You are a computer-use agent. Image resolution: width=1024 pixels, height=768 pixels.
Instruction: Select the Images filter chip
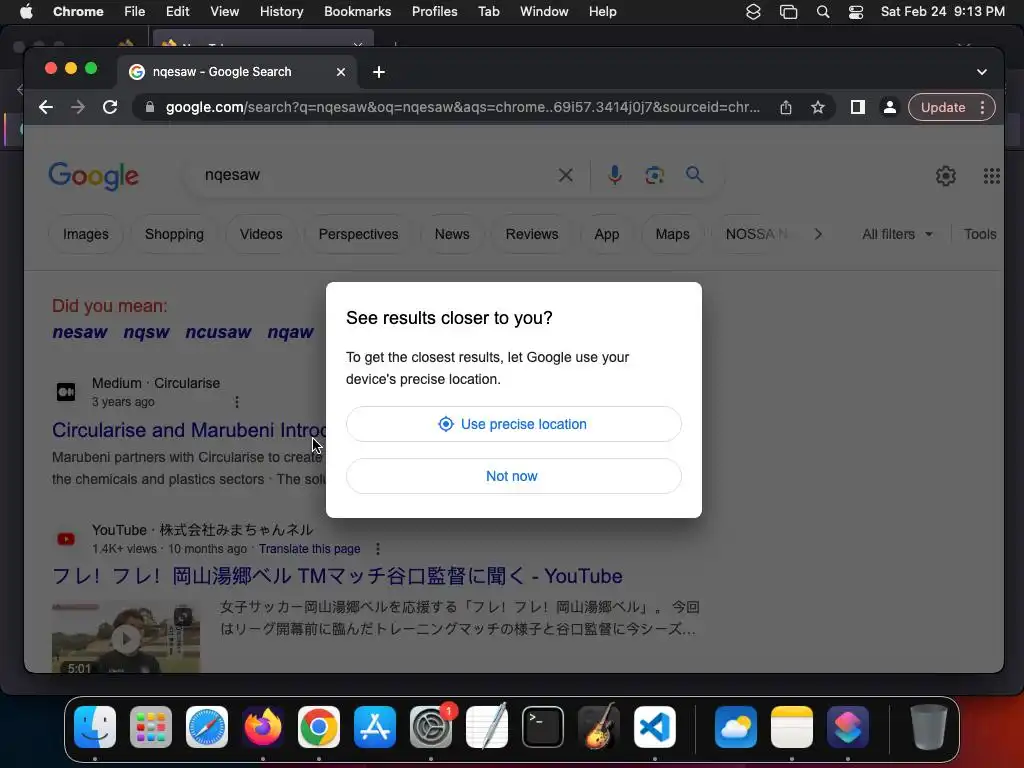(x=86, y=234)
